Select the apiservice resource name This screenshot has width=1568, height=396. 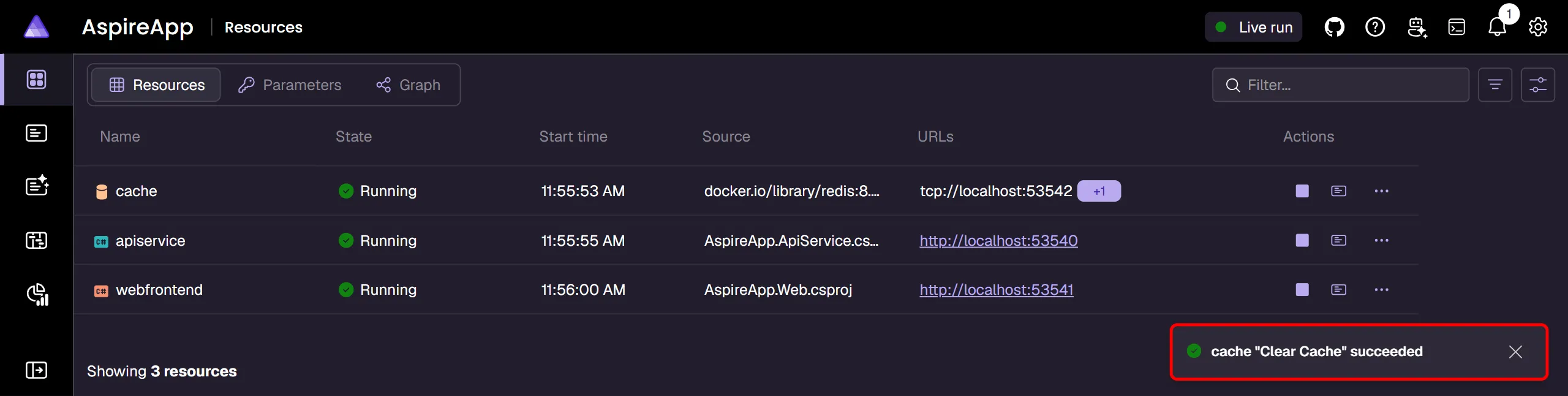click(150, 241)
